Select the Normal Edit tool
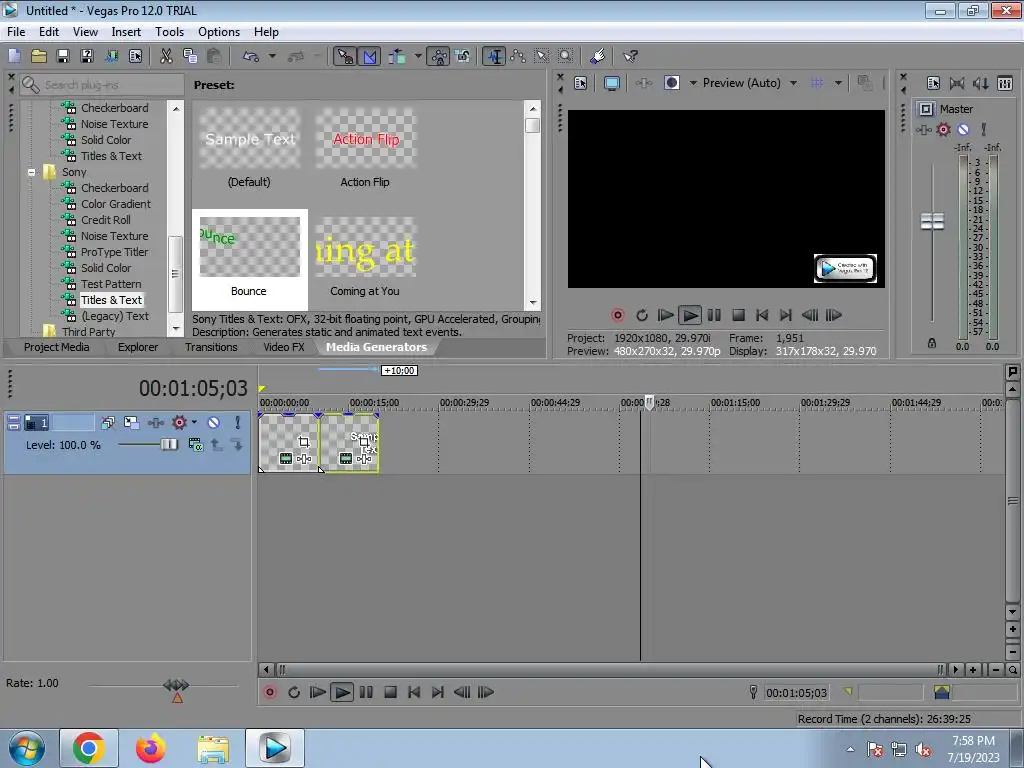The image size is (1024, 768). 494,56
